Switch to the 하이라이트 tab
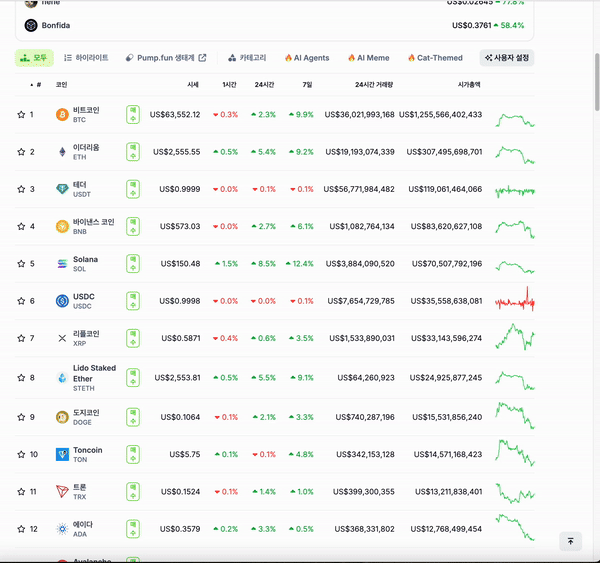The image size is (600, 563). [x=86, y=58]
